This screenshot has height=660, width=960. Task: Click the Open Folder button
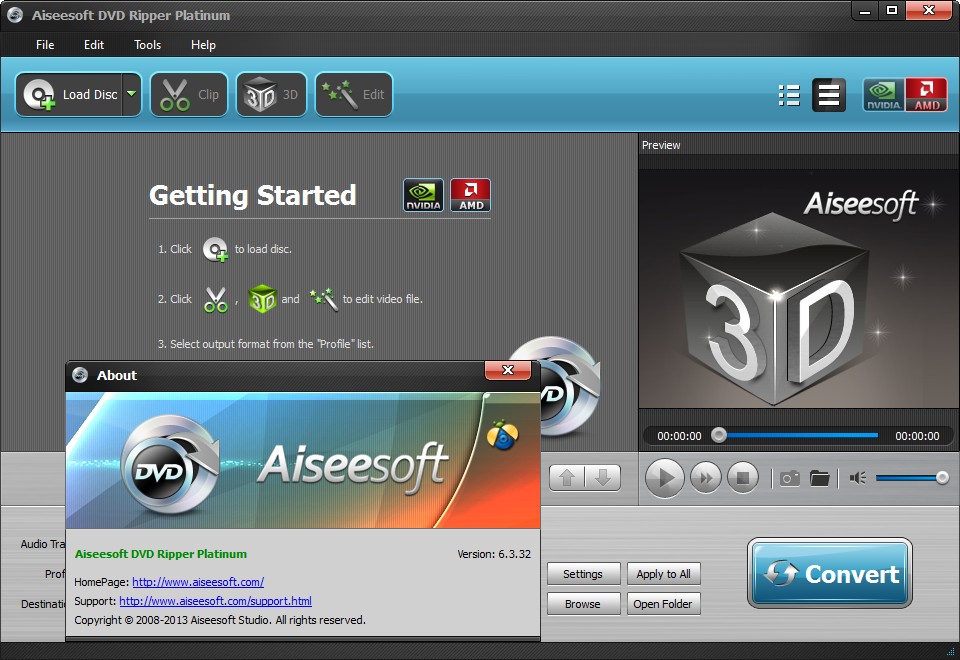coord(663,604)
